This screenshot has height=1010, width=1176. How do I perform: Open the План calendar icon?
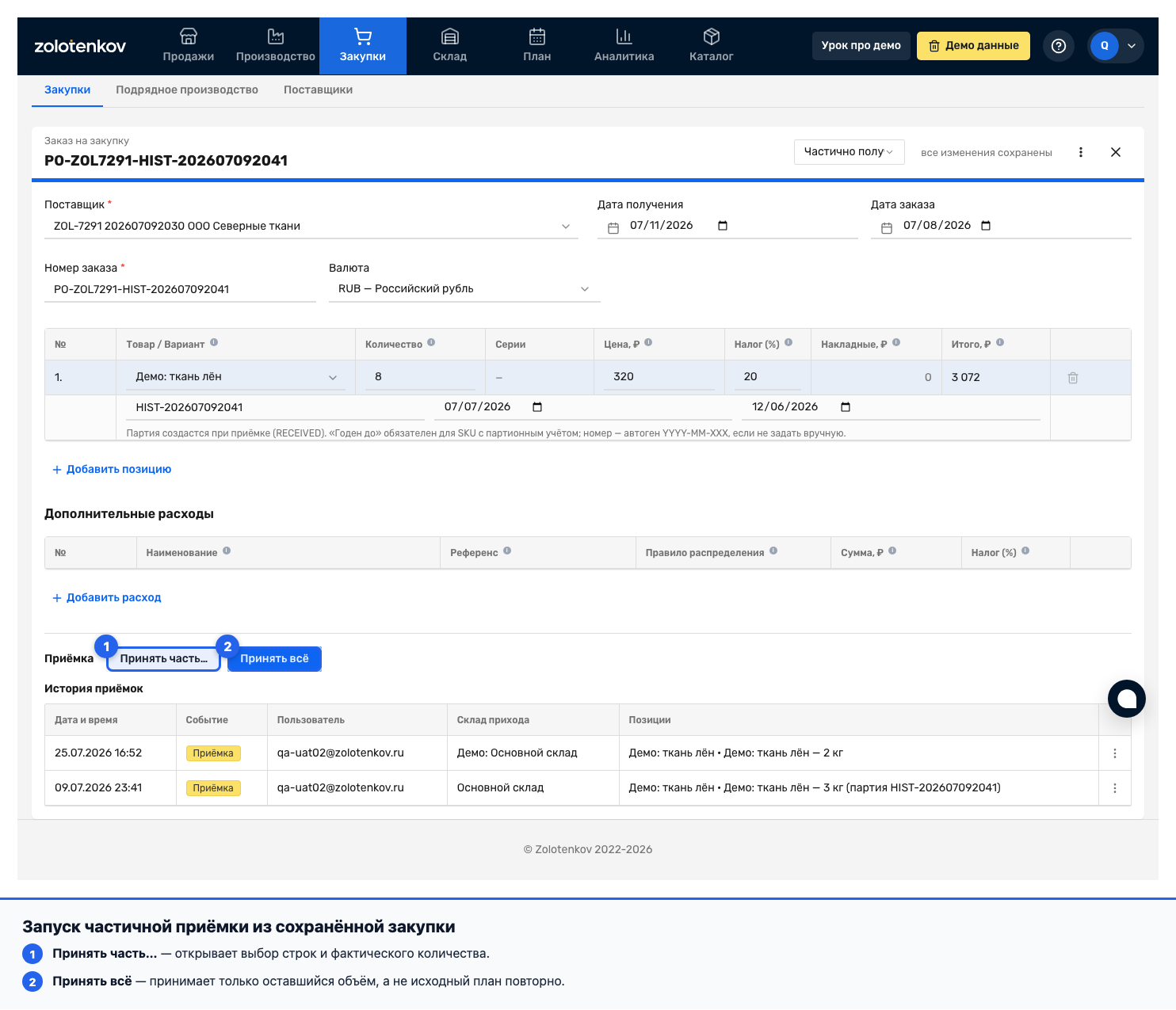point(537,36)
